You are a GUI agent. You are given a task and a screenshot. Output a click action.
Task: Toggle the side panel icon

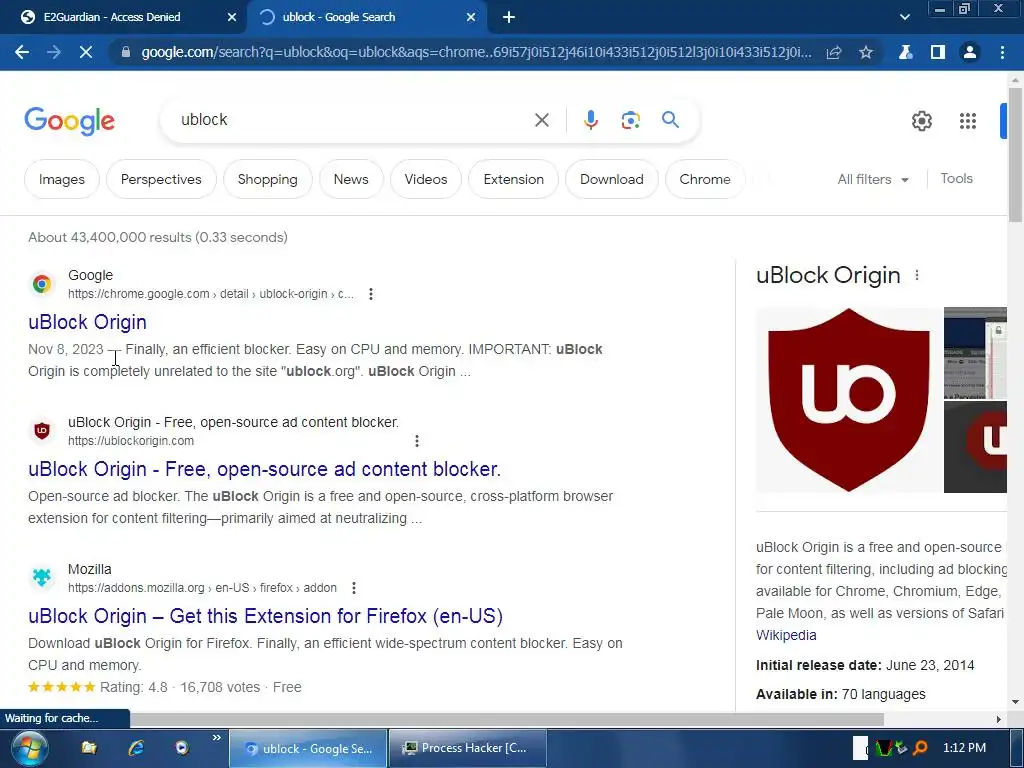pyautogui.click(x=938, y=52)
